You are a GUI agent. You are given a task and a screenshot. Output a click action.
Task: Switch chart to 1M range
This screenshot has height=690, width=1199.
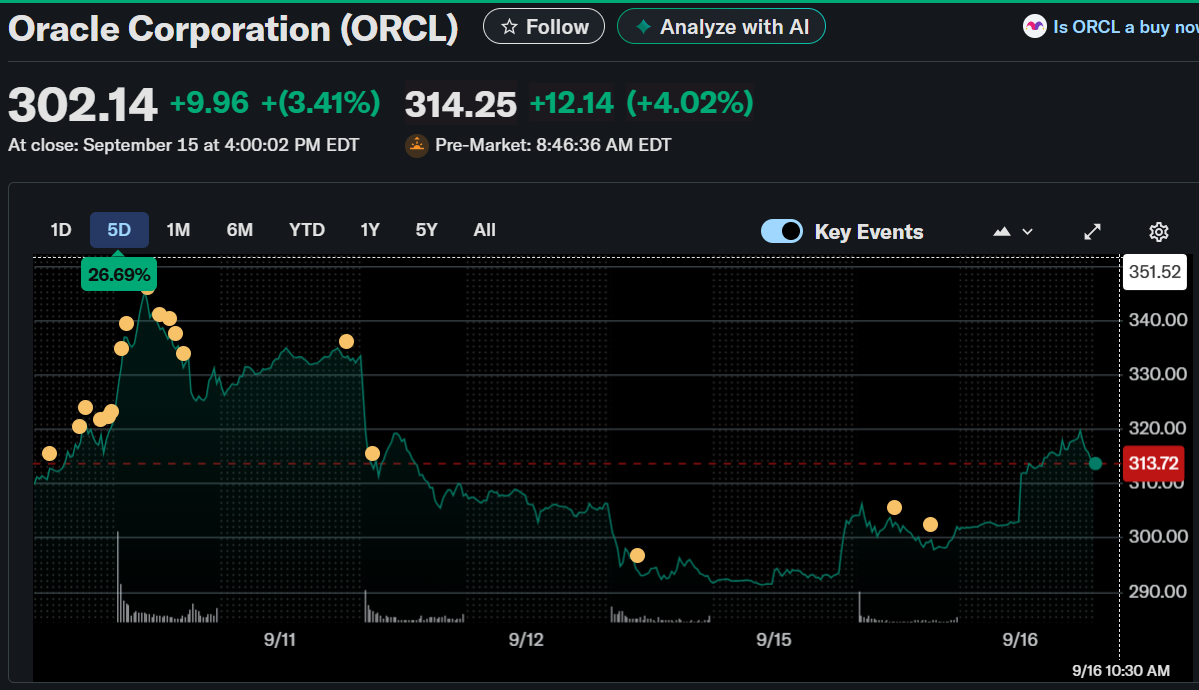178,230
